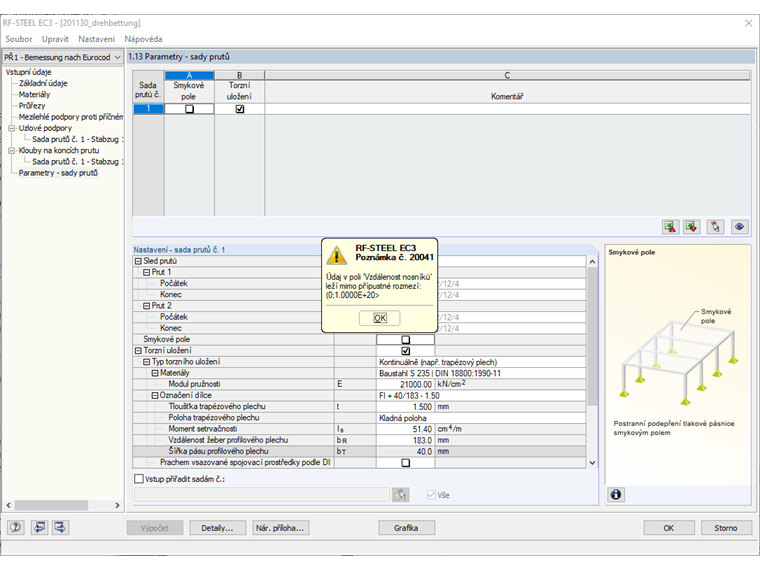The height and width of the screenshot is (570, 760).
Task: Confirm the warning dialog with OK
Action: click(380, 318)
